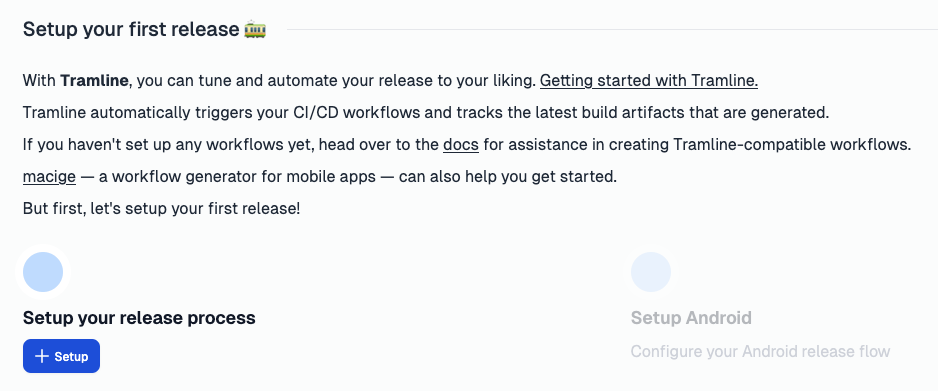
Task: Click the plus icon inside Setup button
Action: tap(42, 356)
